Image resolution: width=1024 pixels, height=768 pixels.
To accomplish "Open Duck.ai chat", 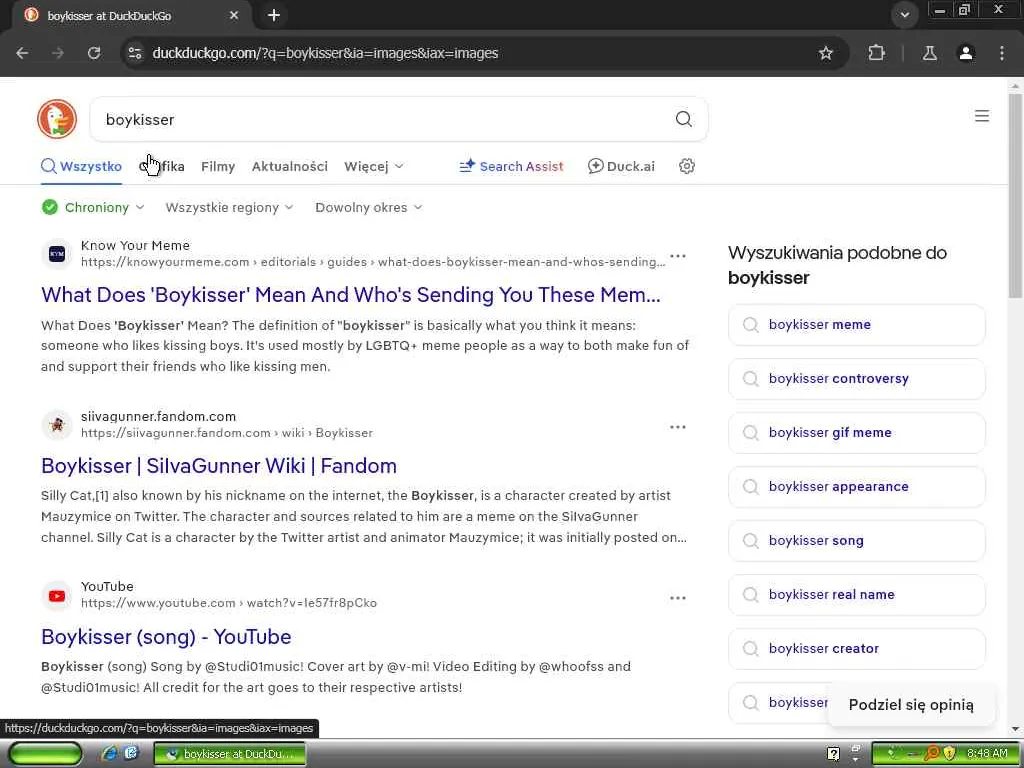I will 621,167.
